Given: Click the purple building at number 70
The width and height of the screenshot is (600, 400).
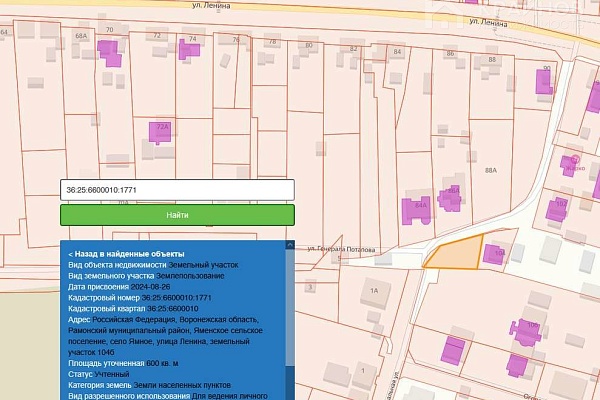Looking at the screenshot, I should (112, 55).
